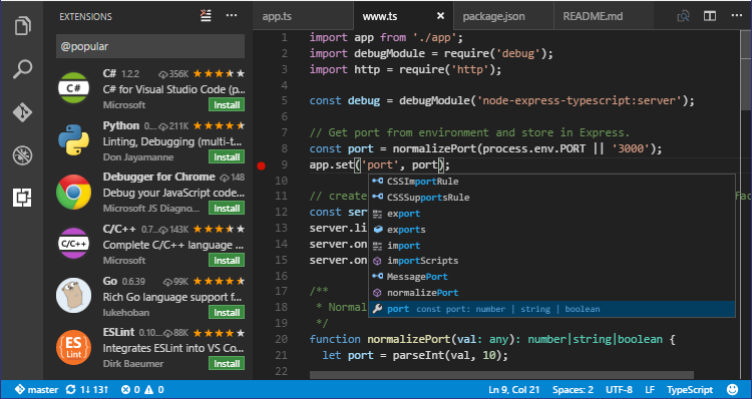752x399 pixels.
Task: Accept the highlighted port suggestion
Action: [x=552, y=309]
